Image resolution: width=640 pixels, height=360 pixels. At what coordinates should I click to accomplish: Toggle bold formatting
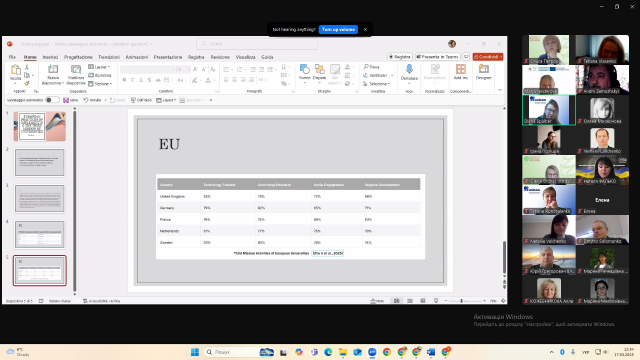[124, 80]
